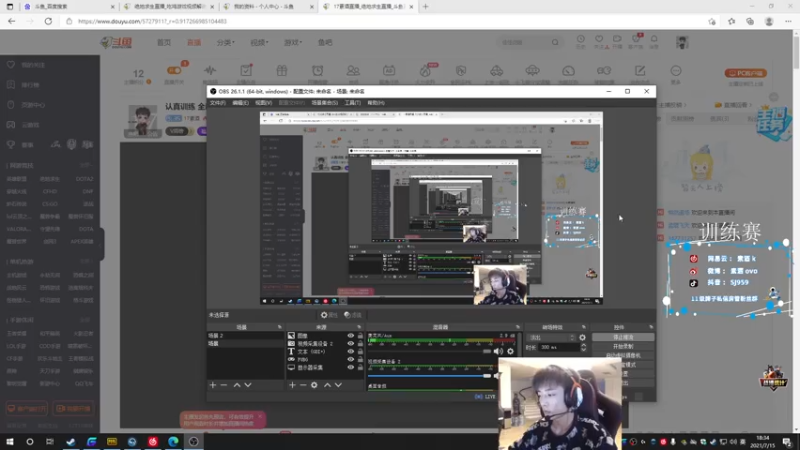Viewport: 800px width, 450px height.
Task: Click the Windows Start button
Action: click(10, 442)
